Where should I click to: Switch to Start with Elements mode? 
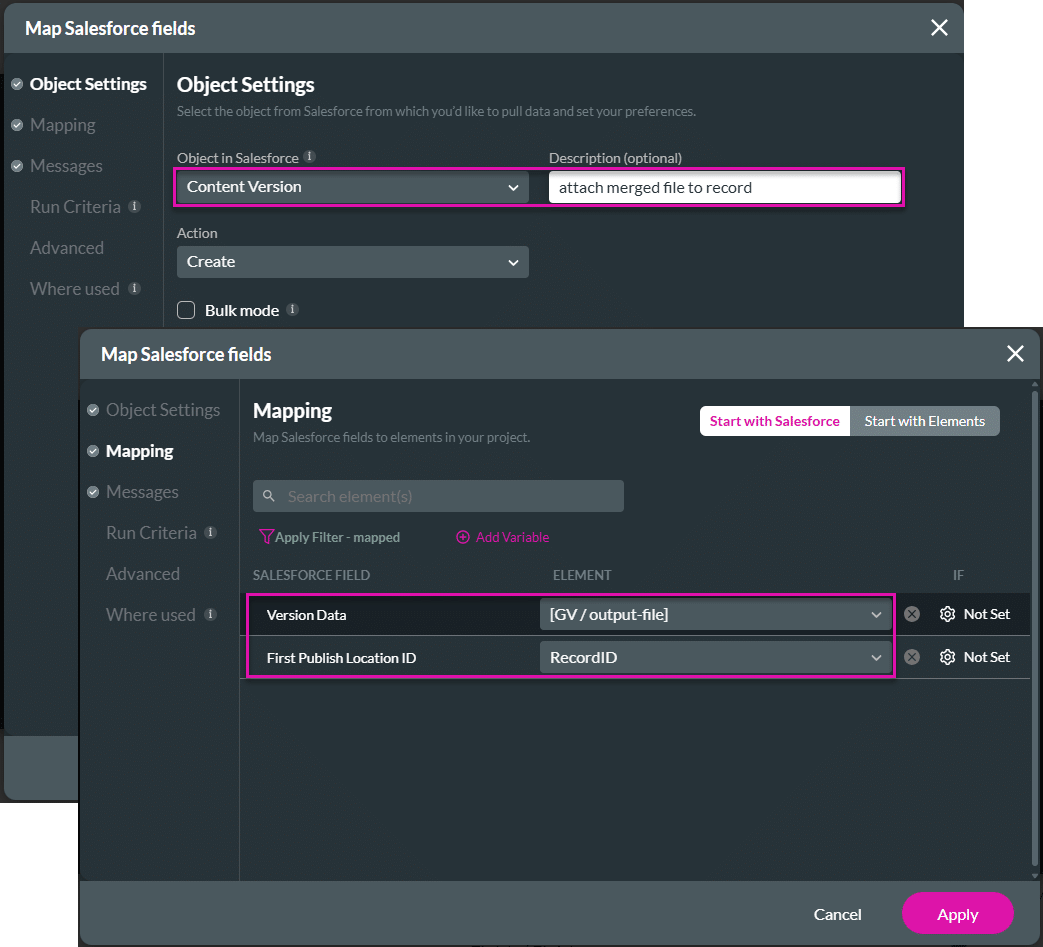coord(925,421)
